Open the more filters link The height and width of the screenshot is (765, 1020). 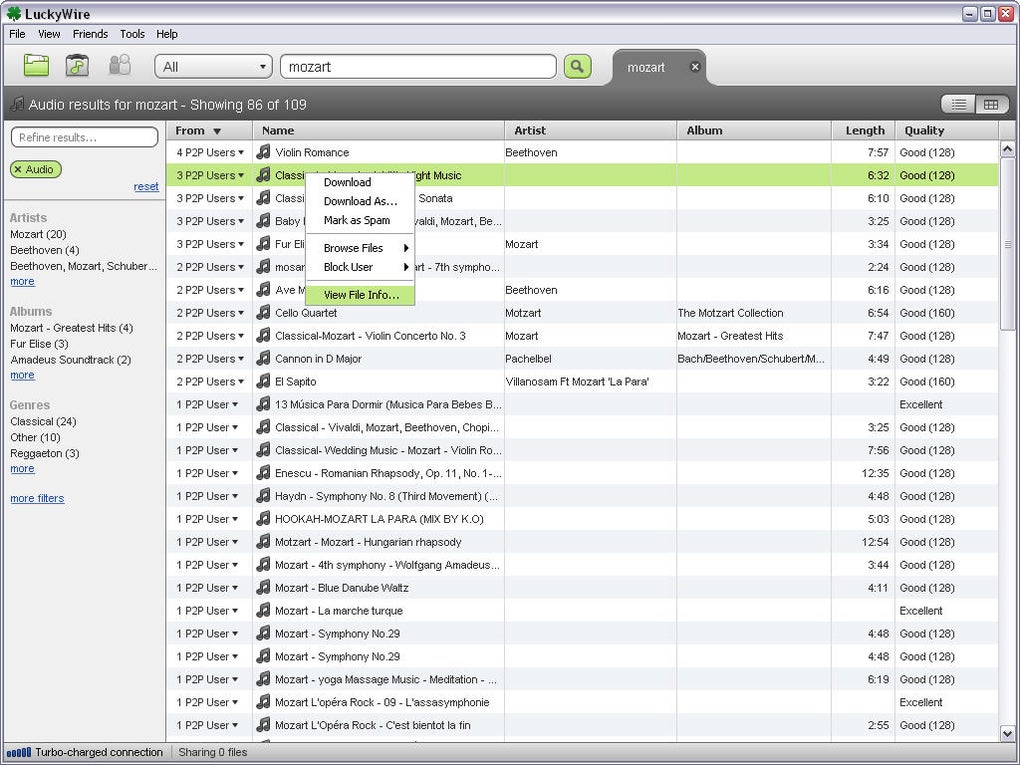(37, 498)
